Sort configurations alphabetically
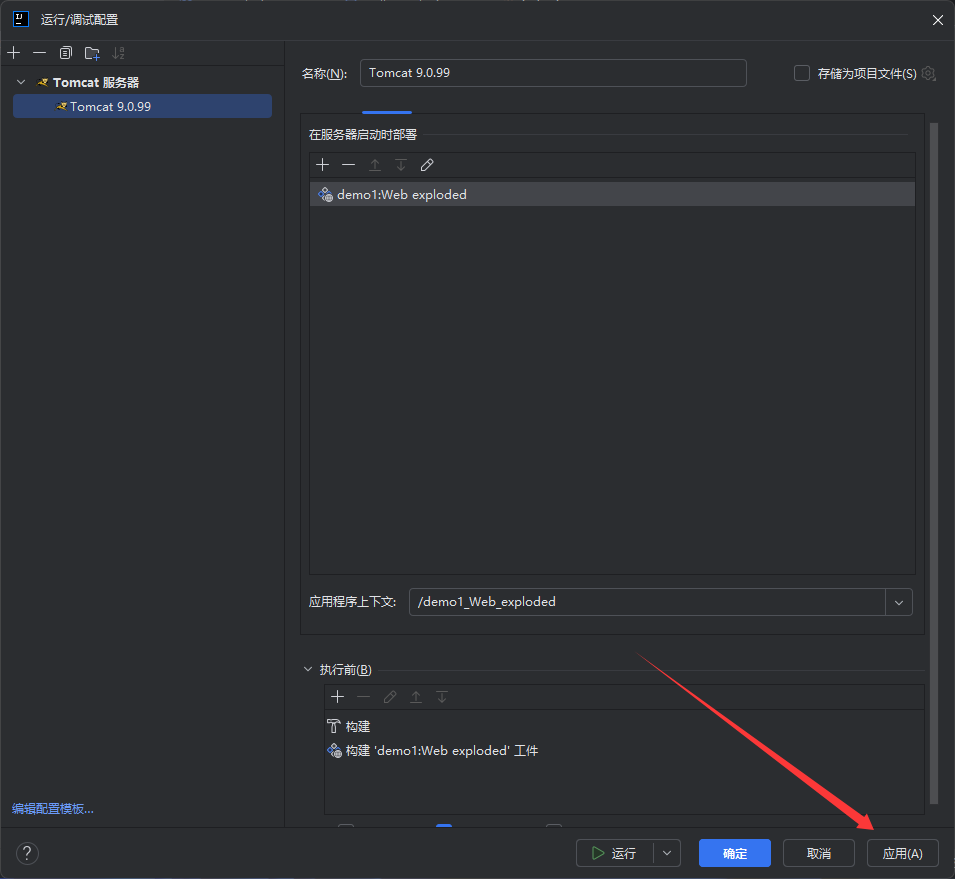This screenshot has width=955, height=879. pos(118,53)
